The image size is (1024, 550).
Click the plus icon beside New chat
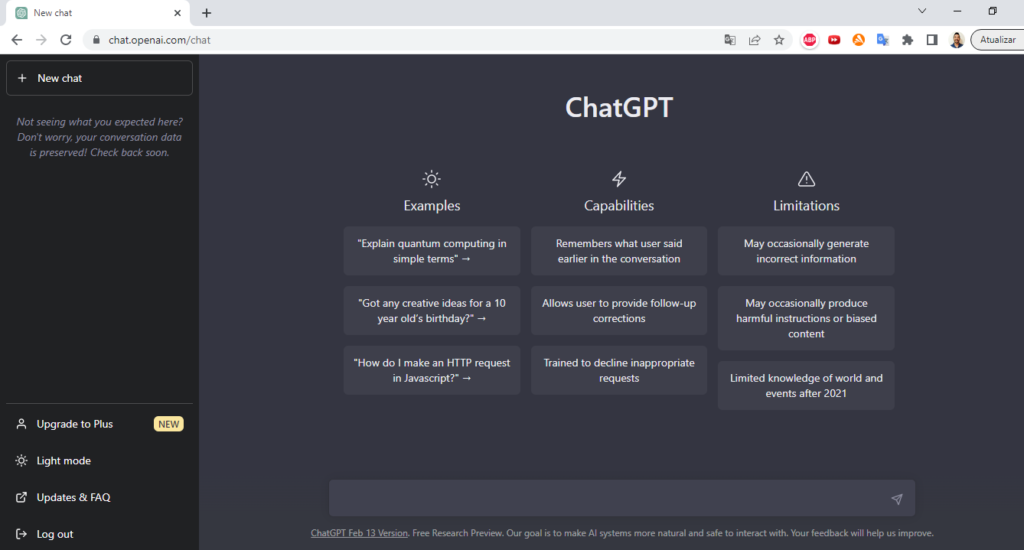pos(22,78)
